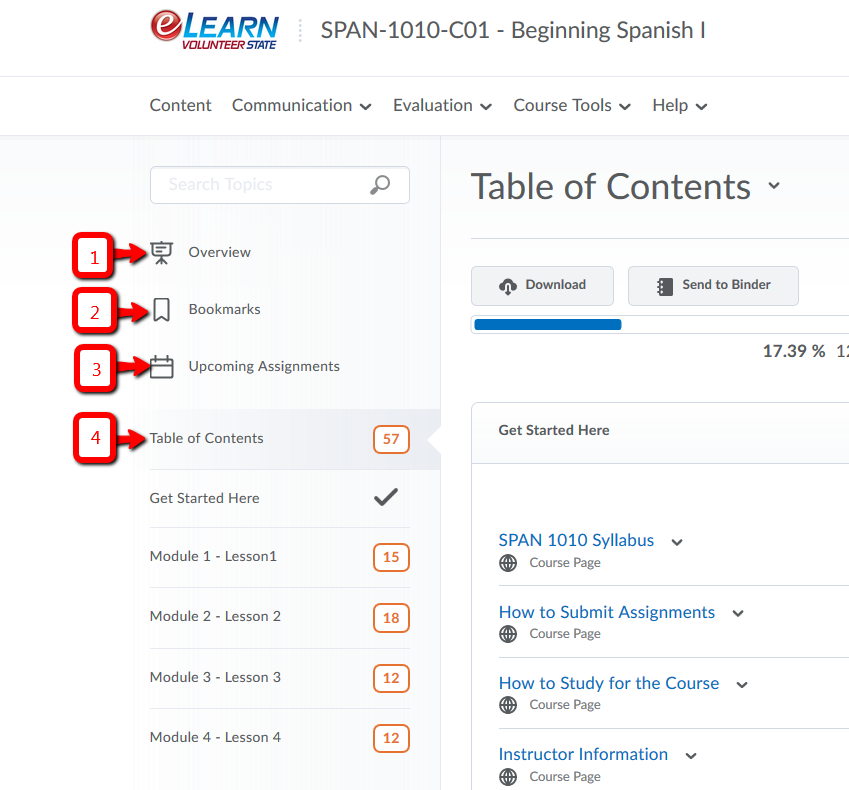Screen dimensions: 849x790
Task: Click the globe icon under SPAN 1010 Syllabus
Action: click(x=508, y=563)
